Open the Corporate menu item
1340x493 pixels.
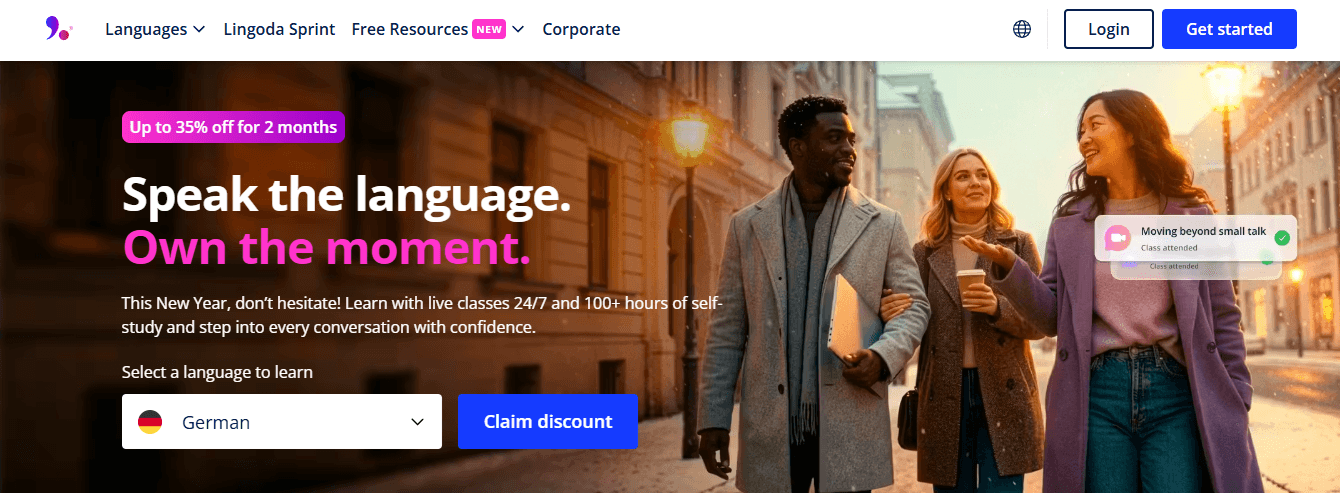click(581, 29)
